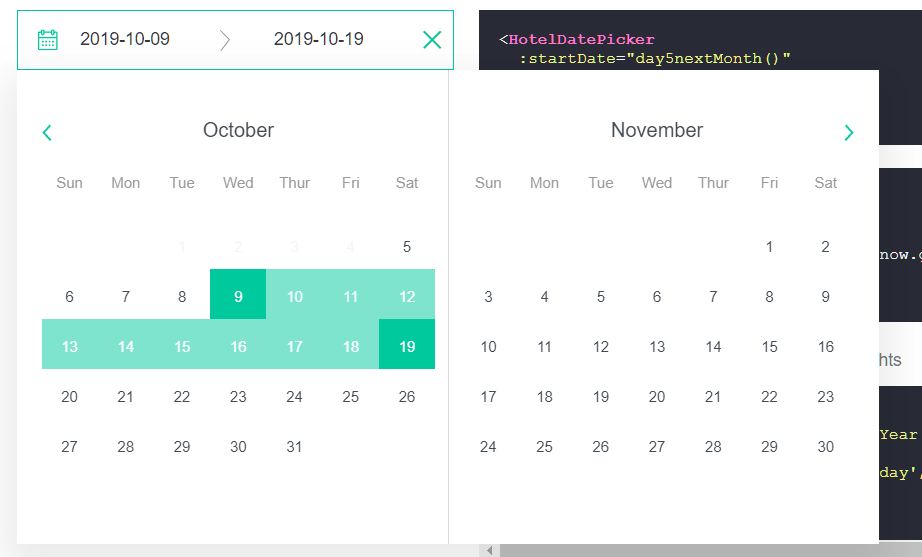The height and width of the screenshot is (557, 922).
Task: Select November 24 in the calendar
Action: [x=488, y=444]
